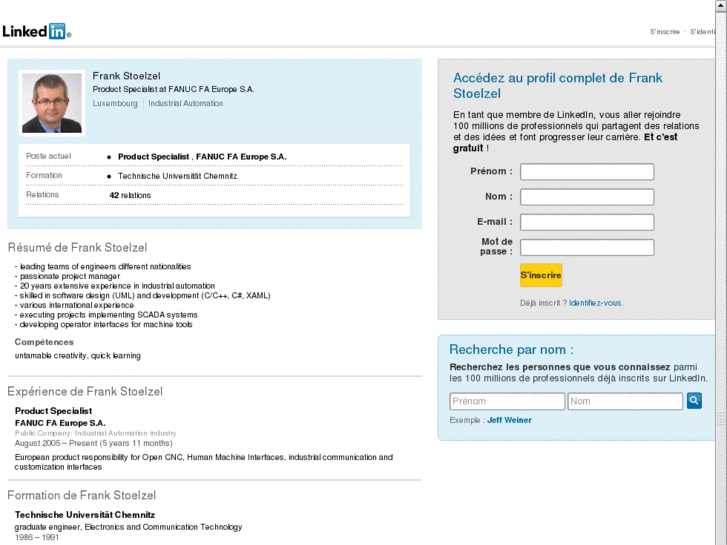Focus the Nom field in signup form
The image size is (727, 545).
pos(587,197)
